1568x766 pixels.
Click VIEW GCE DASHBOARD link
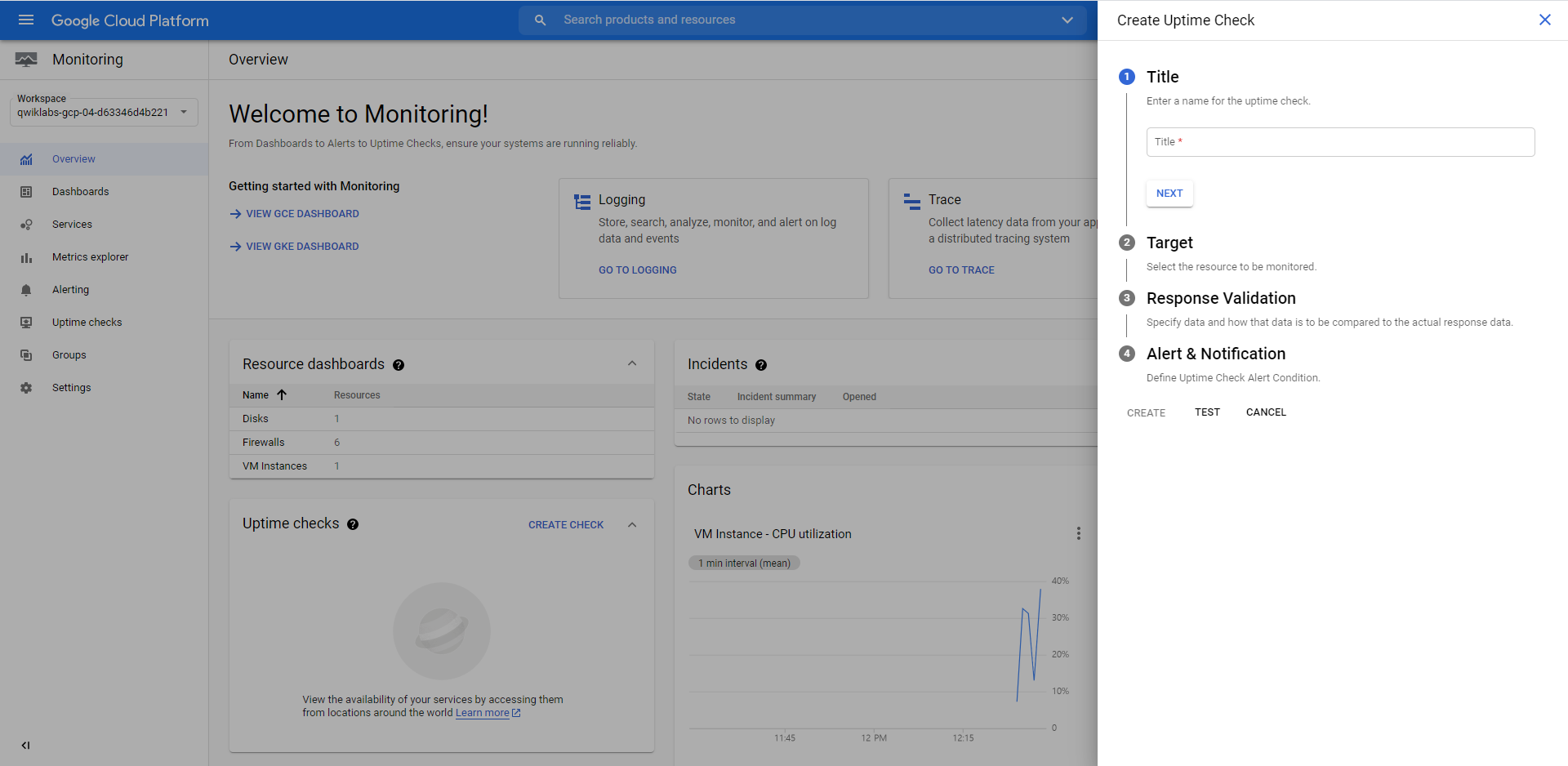click(x=294, y=214)
